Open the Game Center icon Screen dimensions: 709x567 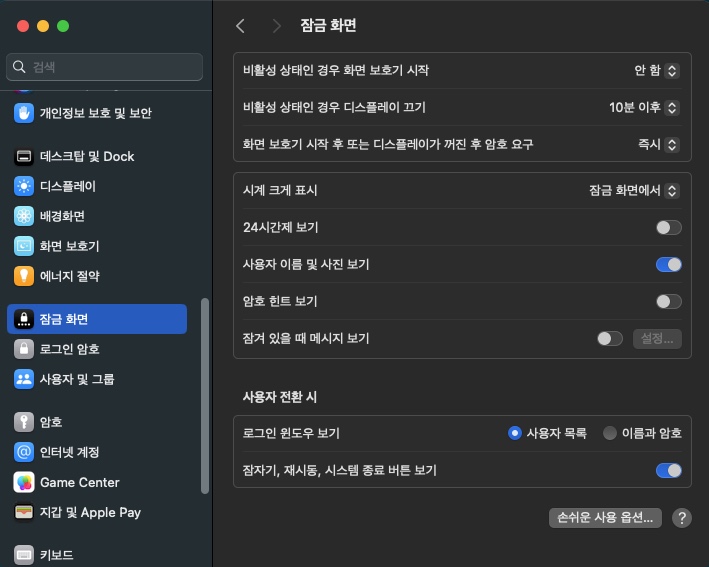coord(24,482)
